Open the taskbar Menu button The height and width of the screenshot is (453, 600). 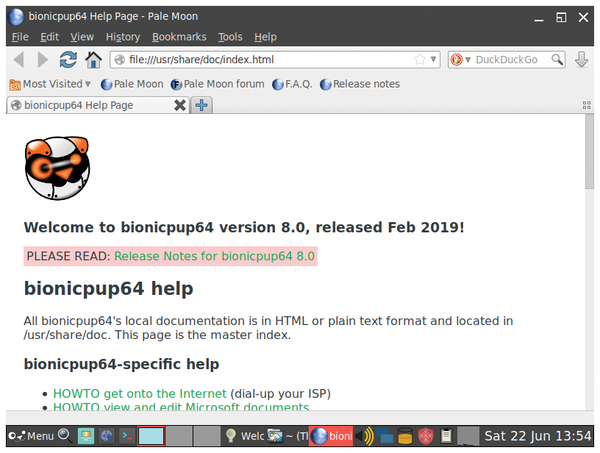click(x=31, y=436)
